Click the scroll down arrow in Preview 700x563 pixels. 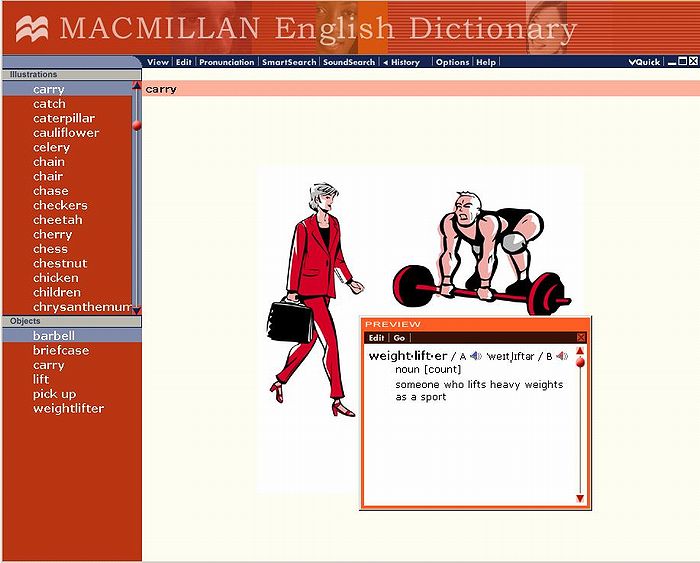tap(579, 498)
